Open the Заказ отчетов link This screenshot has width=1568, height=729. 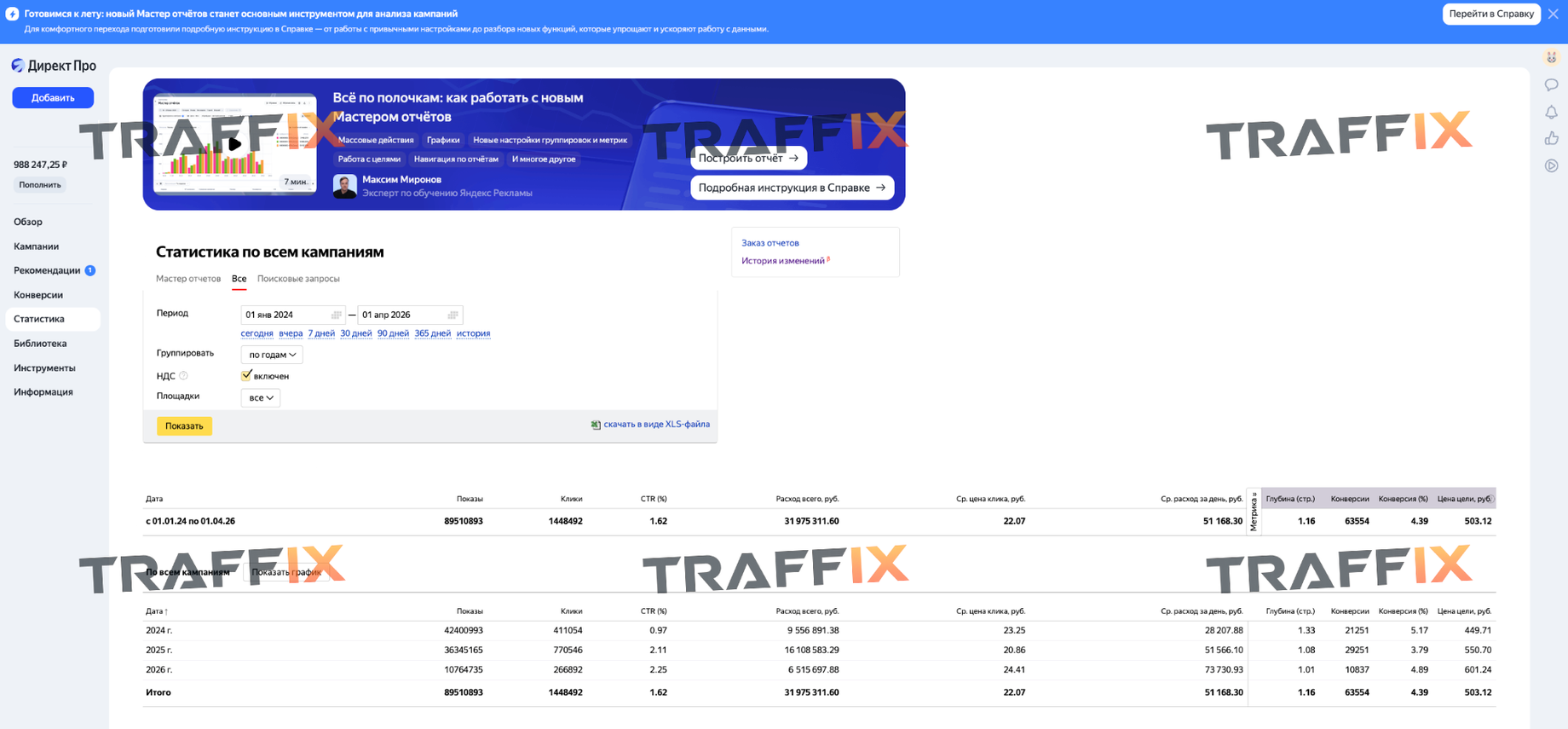point(770,243)
